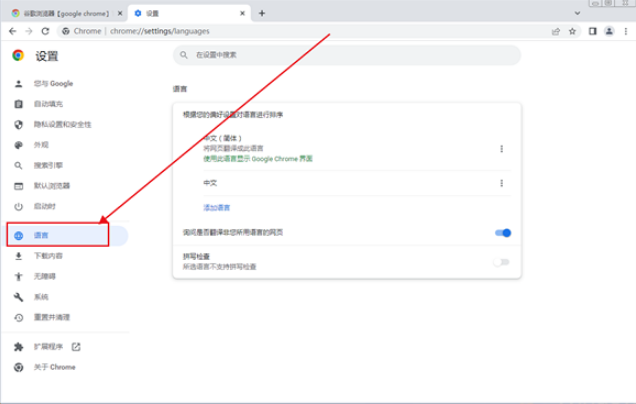This screenshot has width=636, height=404.
Task: Select the Languages (语言) sidebar item
Action: (x=67, y=235)
